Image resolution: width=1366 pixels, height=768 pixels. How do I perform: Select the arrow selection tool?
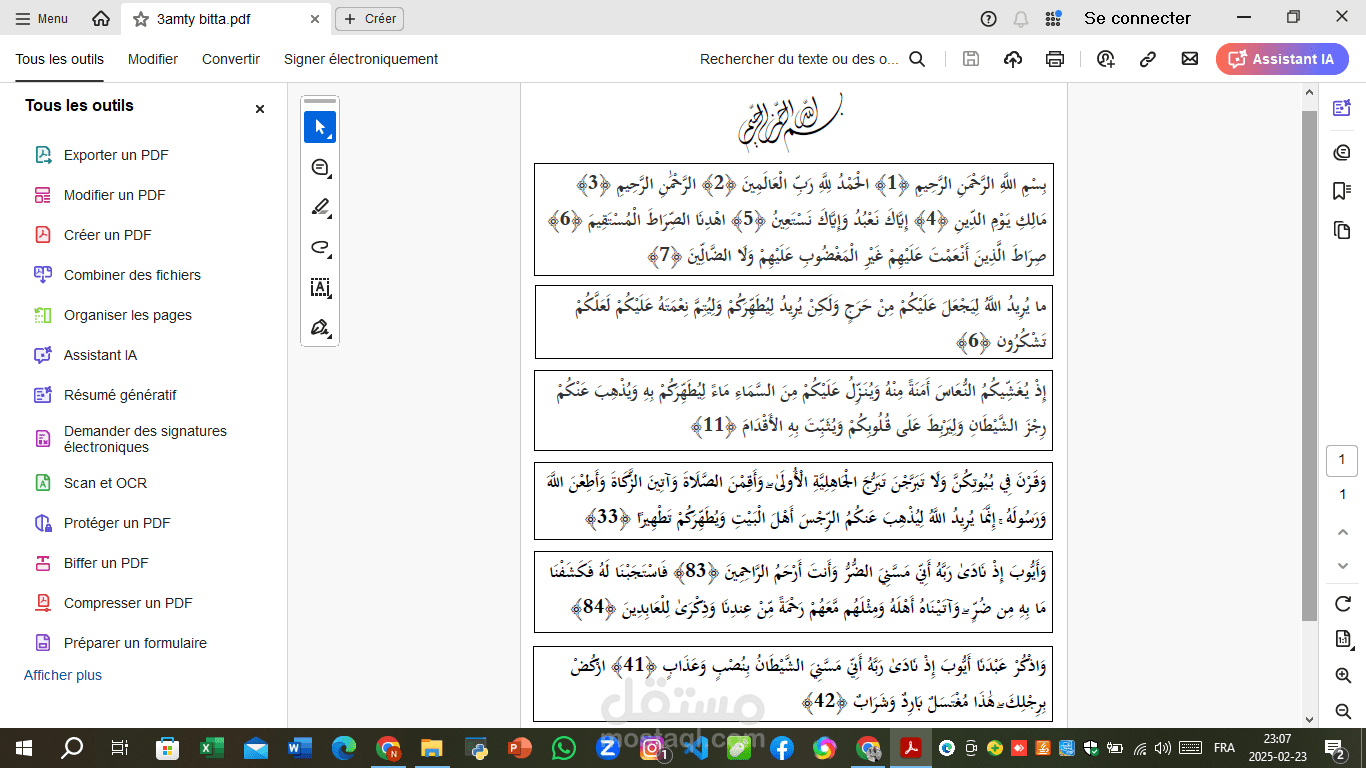click(320, 127)
